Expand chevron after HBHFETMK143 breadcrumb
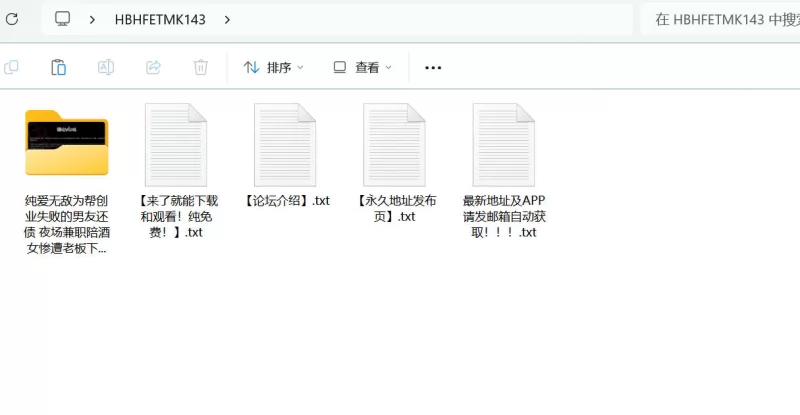800x415 pixels. click(x=227, y=20)
